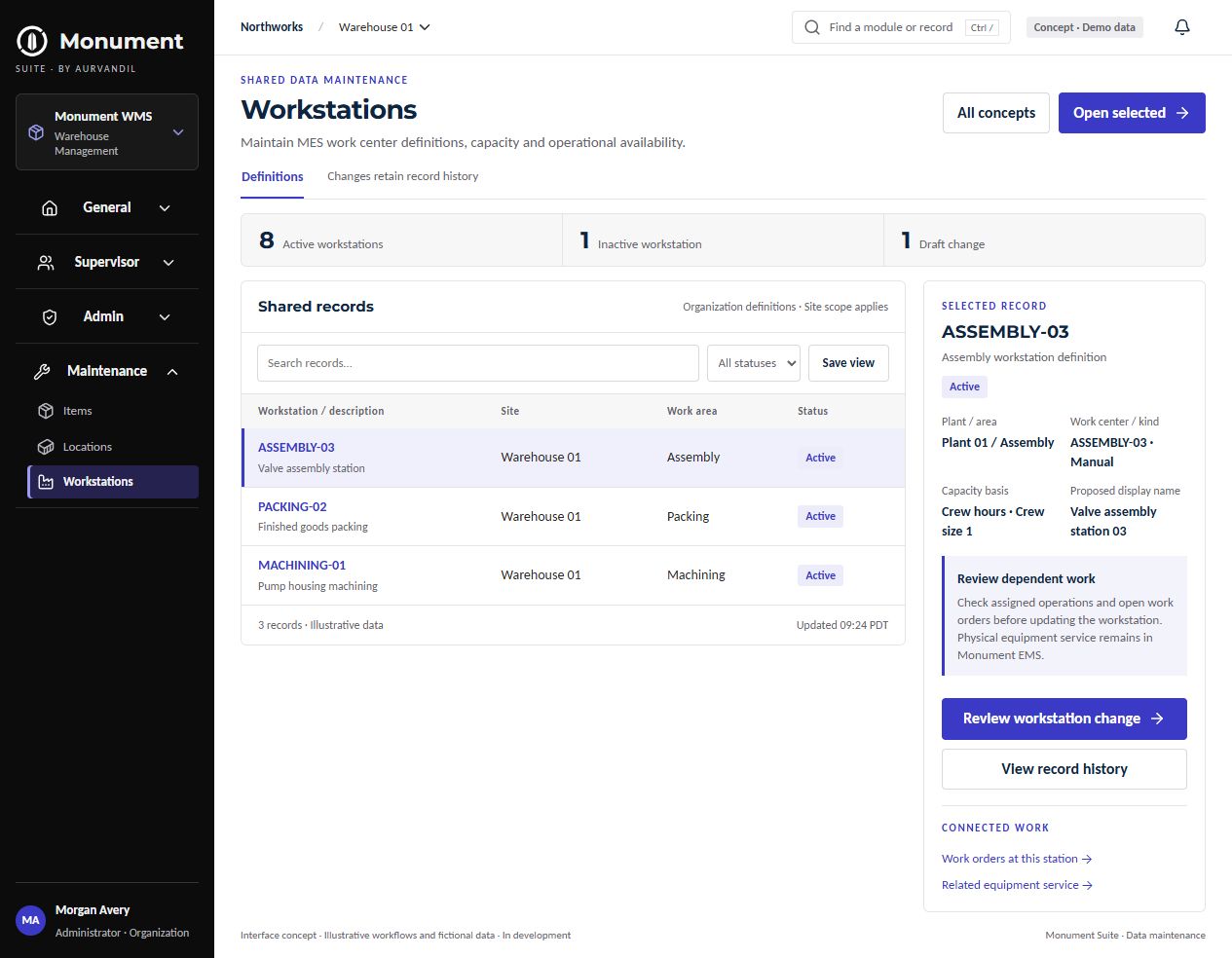Click the Monument logo icon
The height and width of the screenshot is (958, 1232).
(x=32, y=41)
